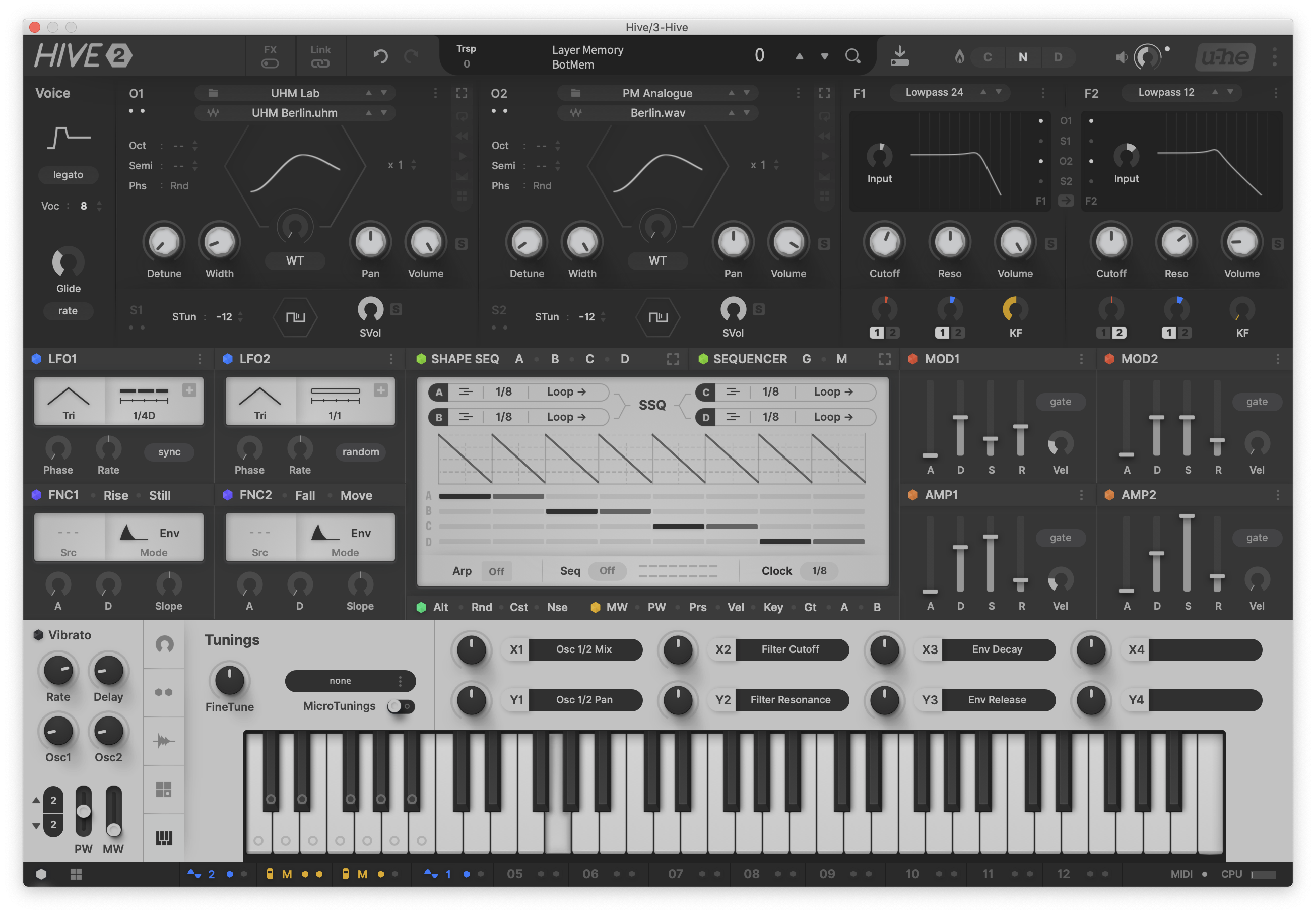Open the four-square grid icon in sidebar
This screenshot has width=1316, height=914.
pyautogui.click(x=164, y=790)
